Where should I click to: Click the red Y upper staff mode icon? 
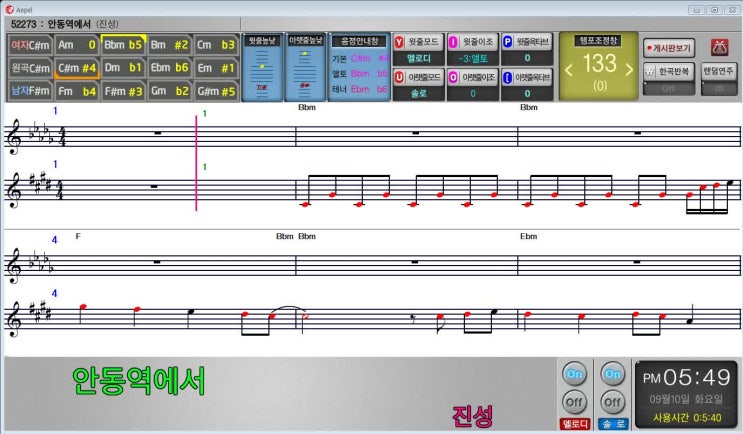401,42
